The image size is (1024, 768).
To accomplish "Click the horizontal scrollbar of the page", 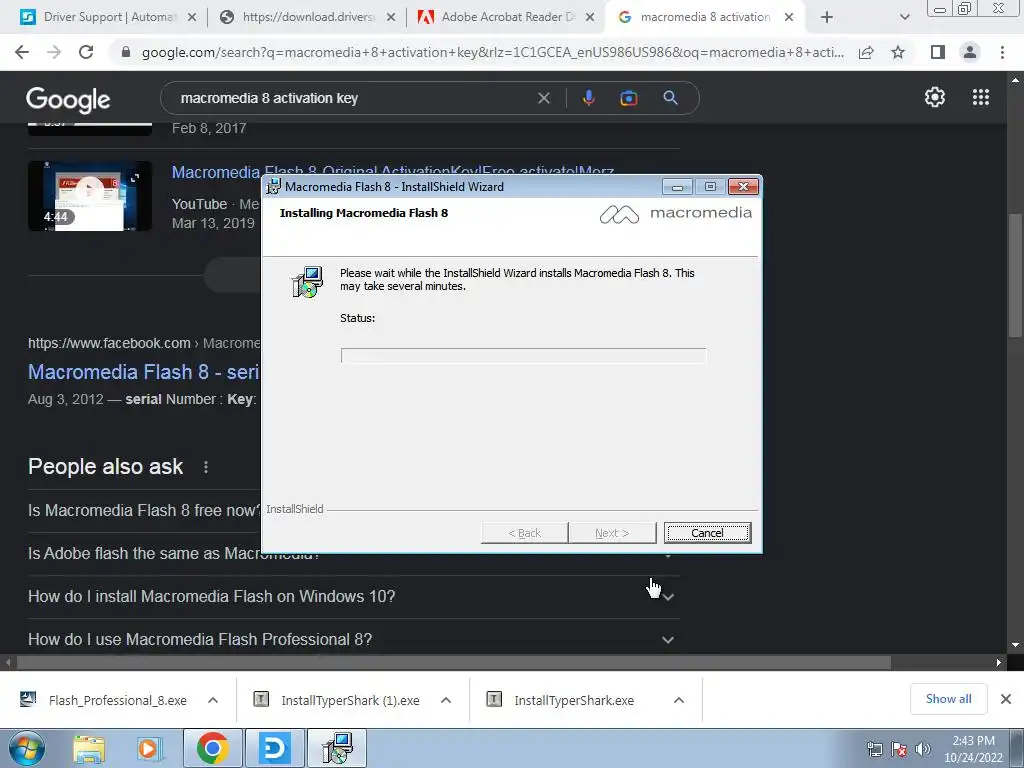I will click(453, 662).
